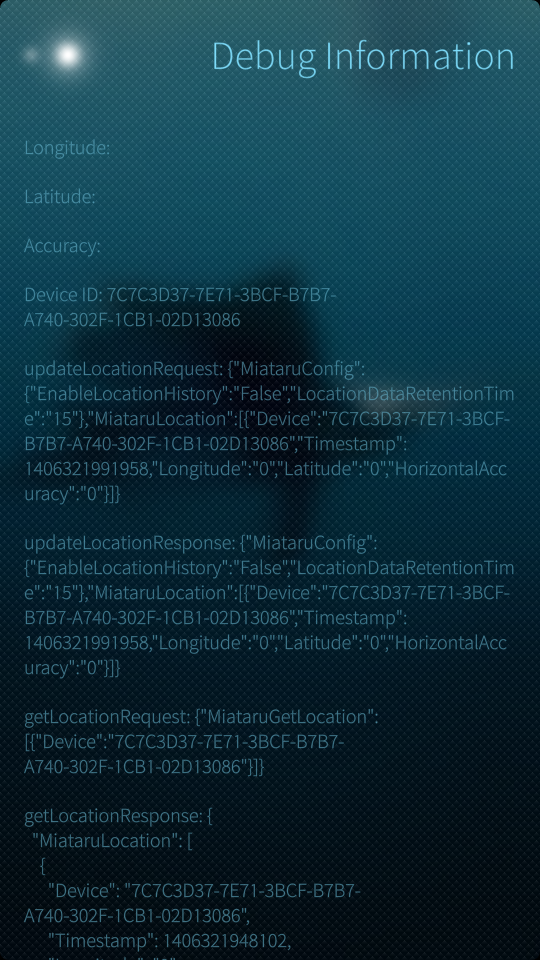The image size is (540, 960).
Task: Select the Debug Information page title
Action: pos(363,57)
